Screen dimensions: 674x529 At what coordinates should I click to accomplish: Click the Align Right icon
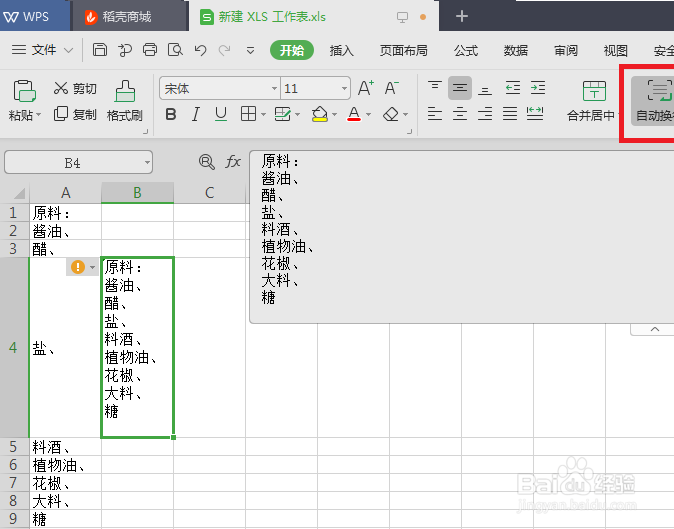(x=485, y=114)
